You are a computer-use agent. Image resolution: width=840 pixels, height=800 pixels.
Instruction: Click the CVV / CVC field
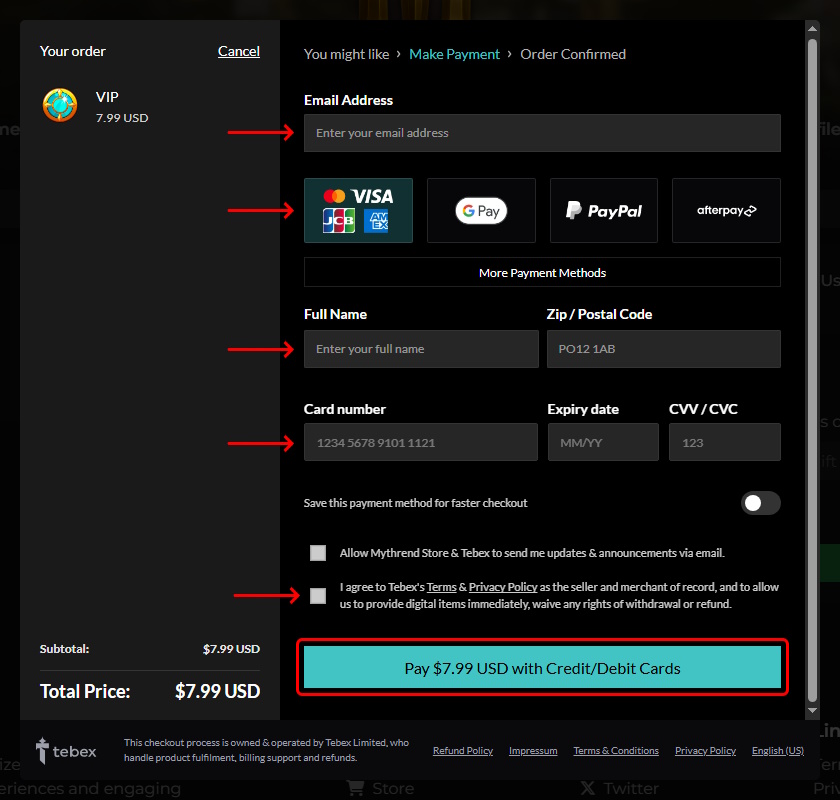coord(725,442)
